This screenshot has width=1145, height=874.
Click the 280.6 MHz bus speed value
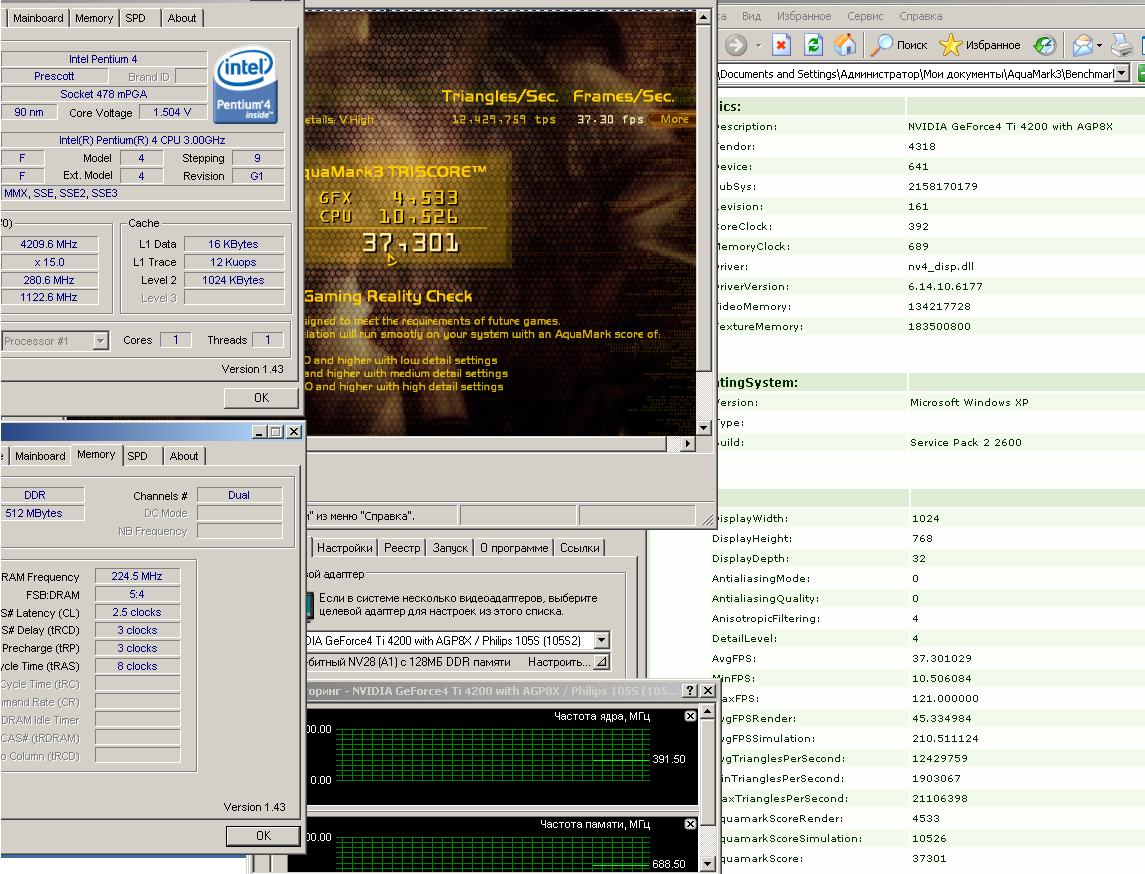(x=49, y=280)
